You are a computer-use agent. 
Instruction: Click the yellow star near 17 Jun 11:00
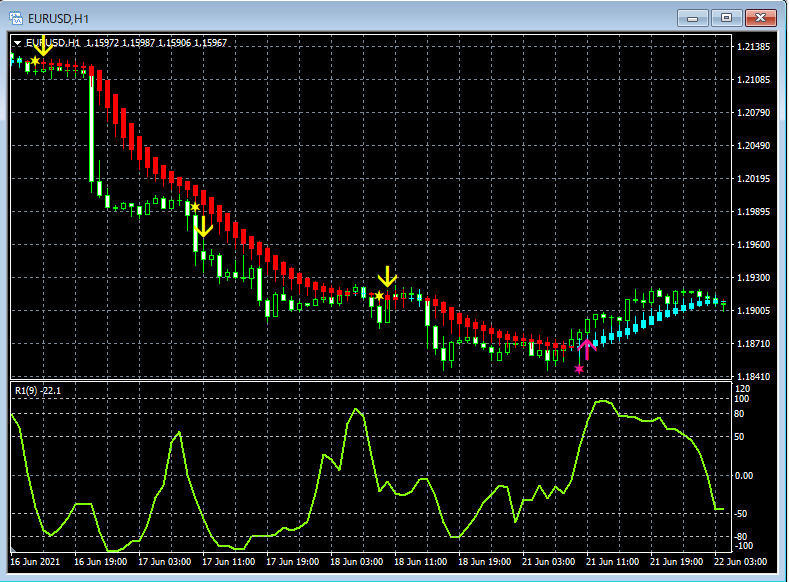coord(195,207)
